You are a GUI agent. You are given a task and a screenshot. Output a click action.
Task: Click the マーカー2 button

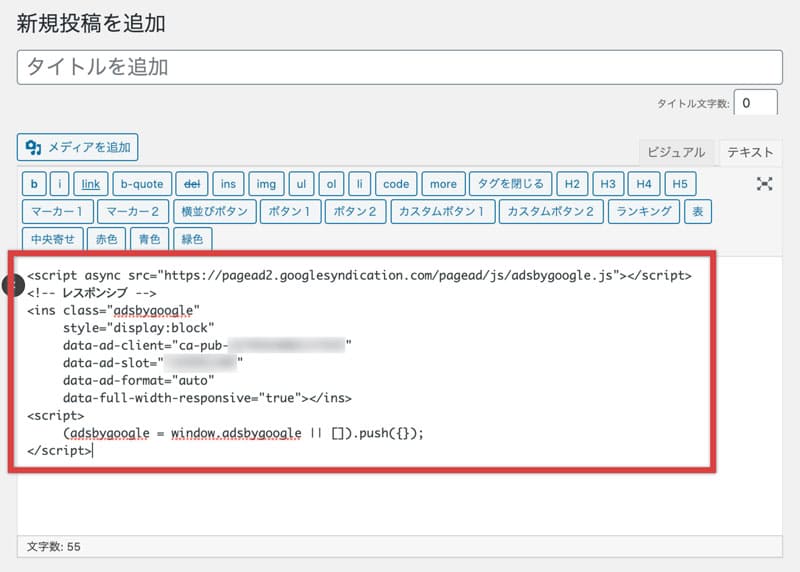[133, 211]
